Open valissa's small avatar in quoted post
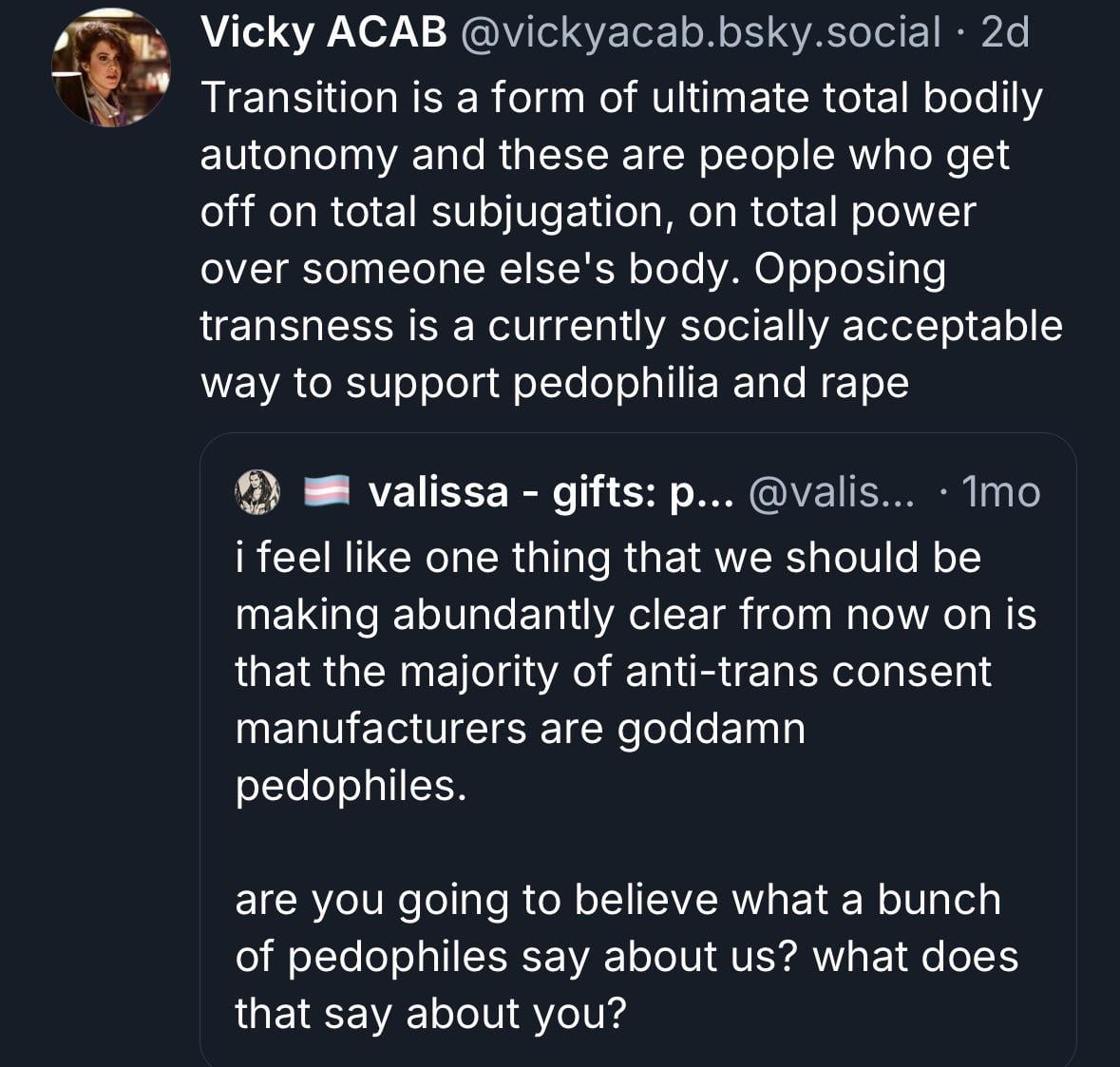 [257, 492]
